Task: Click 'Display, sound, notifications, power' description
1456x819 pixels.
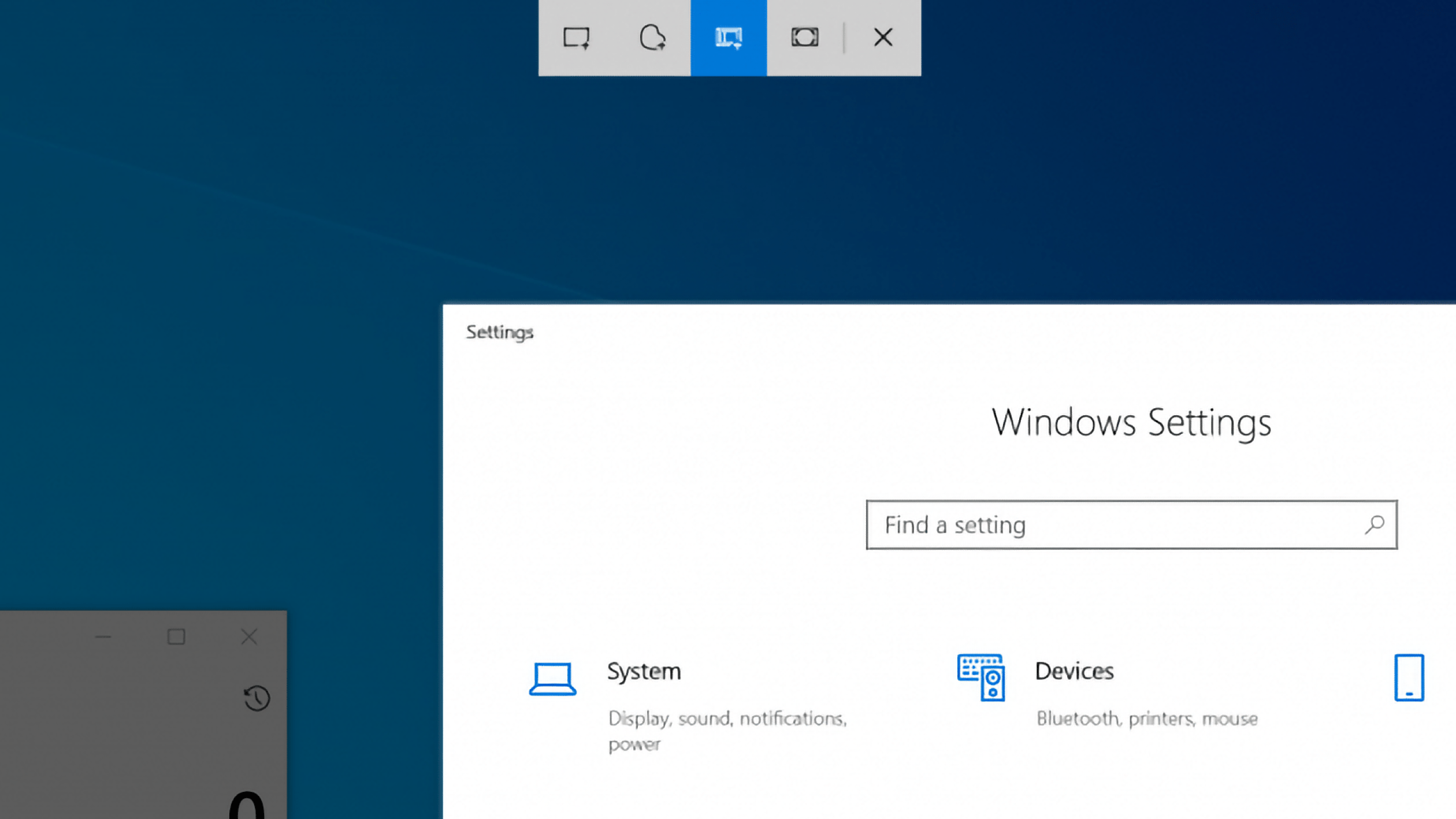Action: tap(727, 731)
